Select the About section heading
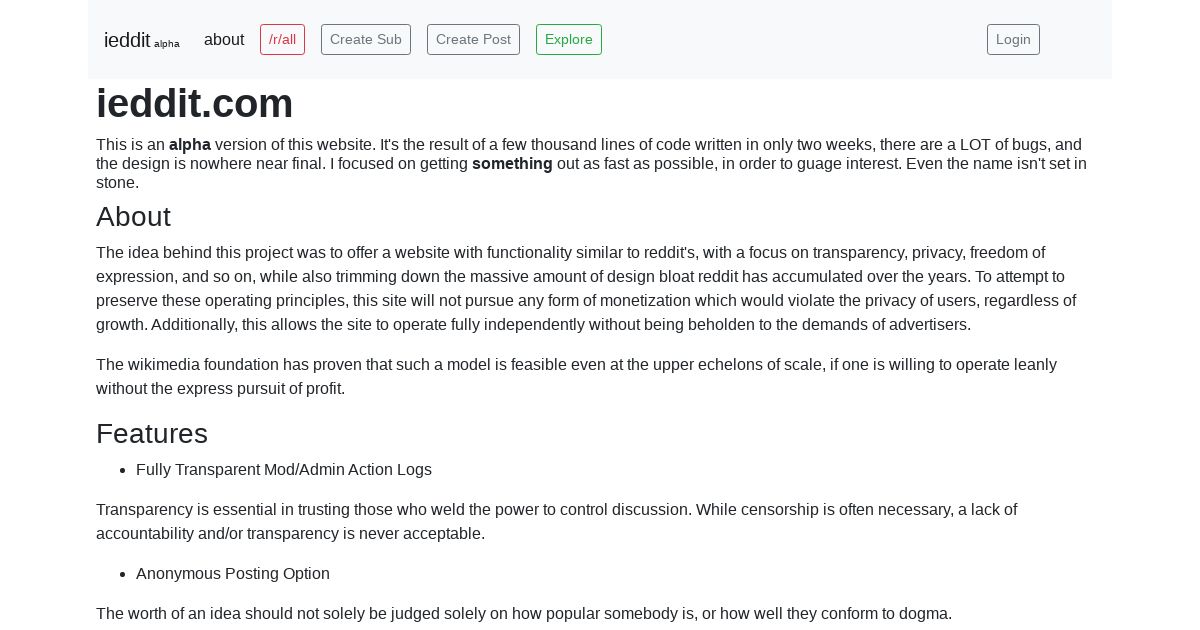Viewport: 1200px width, 630px height. pyautogui.click(x=133, y=217)
